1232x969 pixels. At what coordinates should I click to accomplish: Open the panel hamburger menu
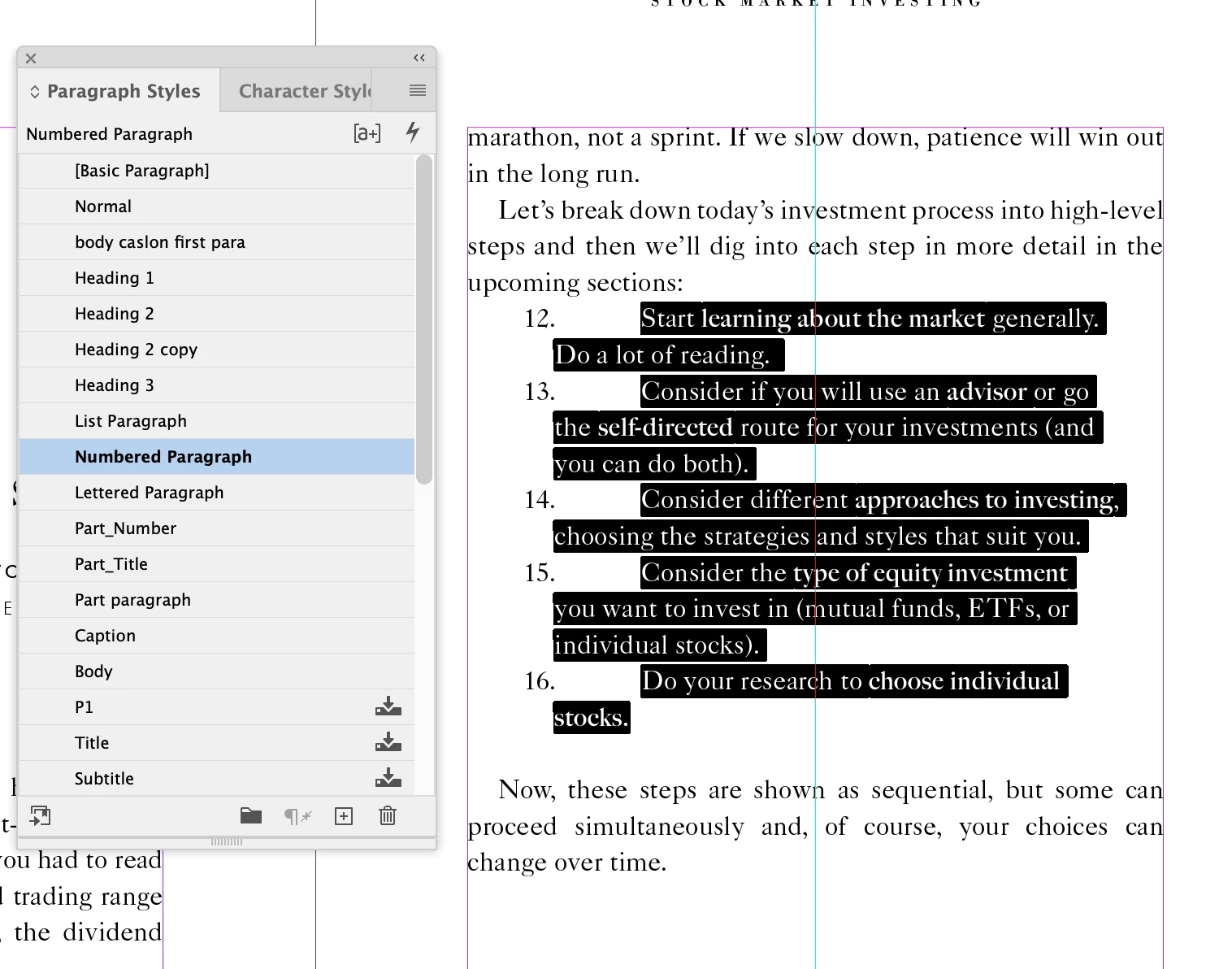pyautogui.click(x=418, y=90)
